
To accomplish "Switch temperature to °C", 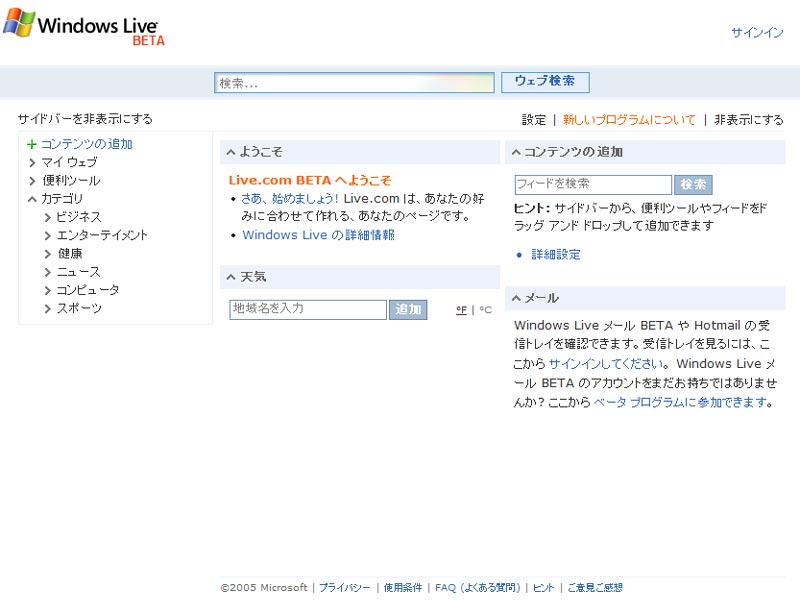I will point(486,310).
